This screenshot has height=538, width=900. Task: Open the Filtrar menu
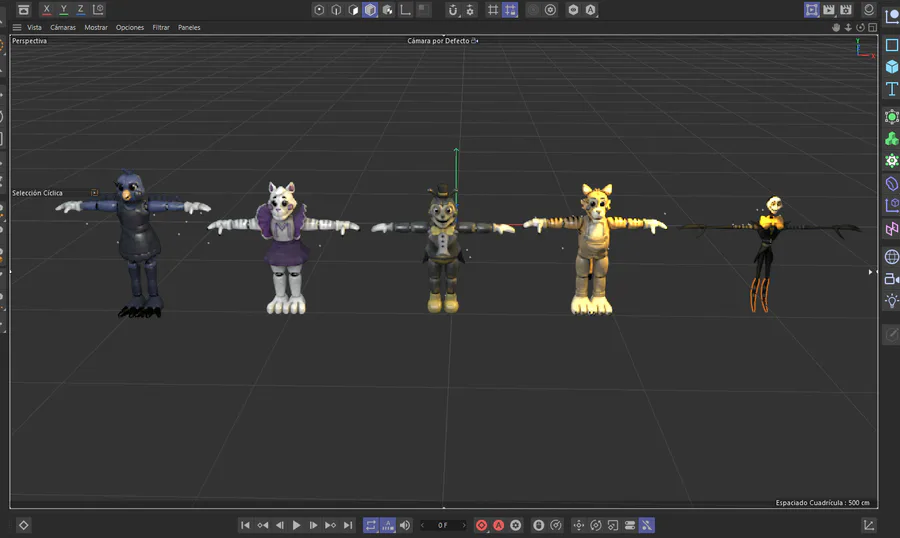pos(161,27)
